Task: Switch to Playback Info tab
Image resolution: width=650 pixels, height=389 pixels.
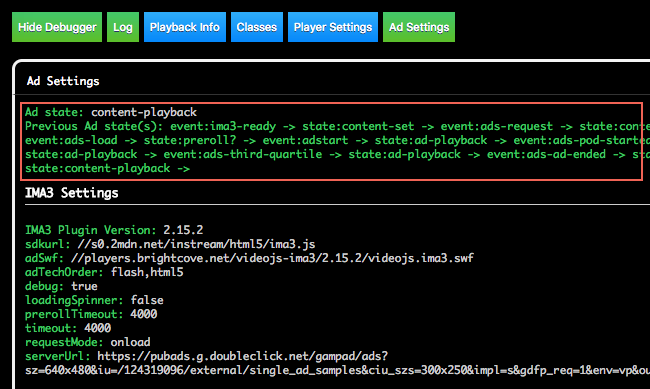Action: pos(184,27)
